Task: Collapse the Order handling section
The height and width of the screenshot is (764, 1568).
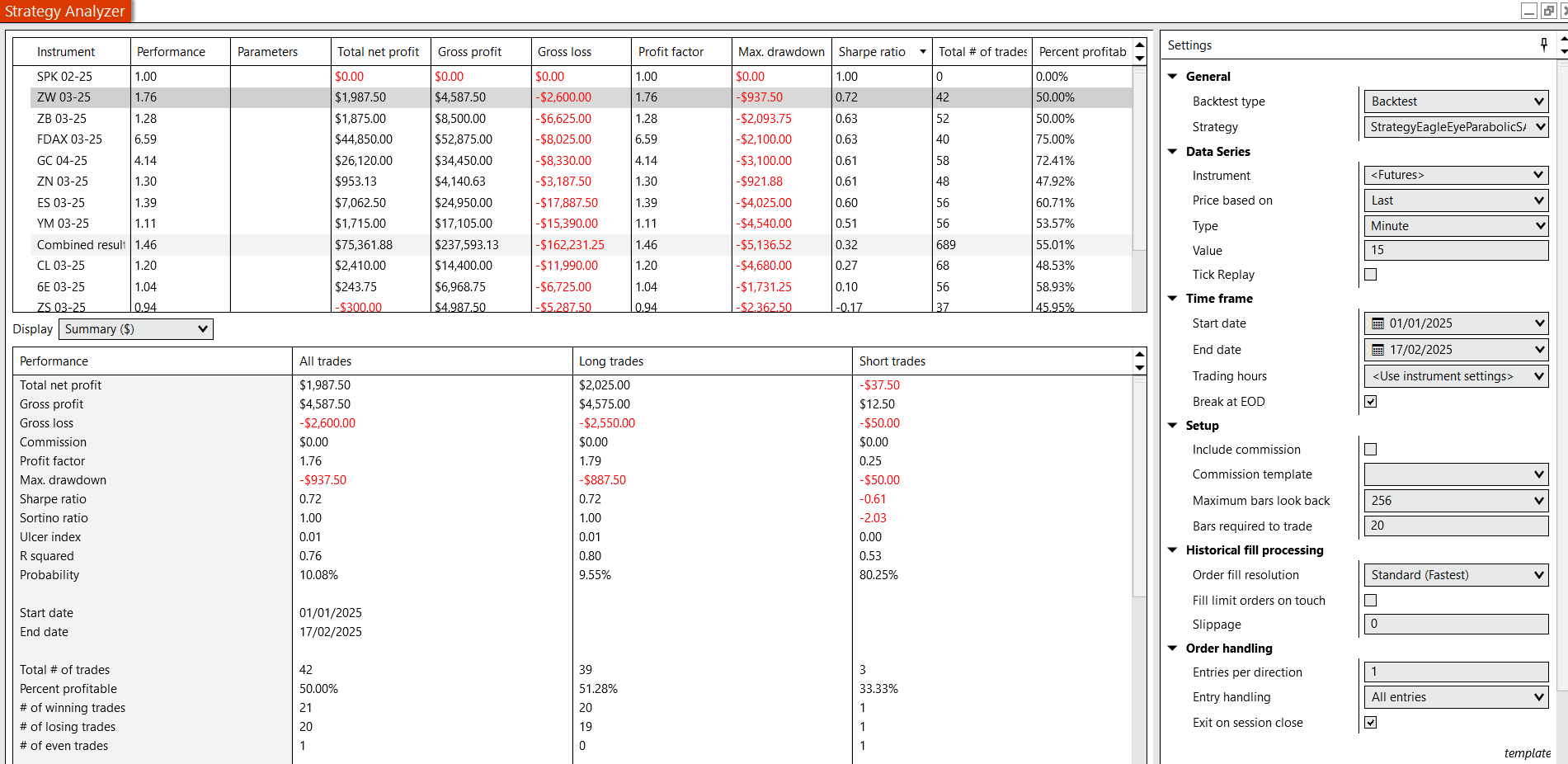Action: [1173, 648]
